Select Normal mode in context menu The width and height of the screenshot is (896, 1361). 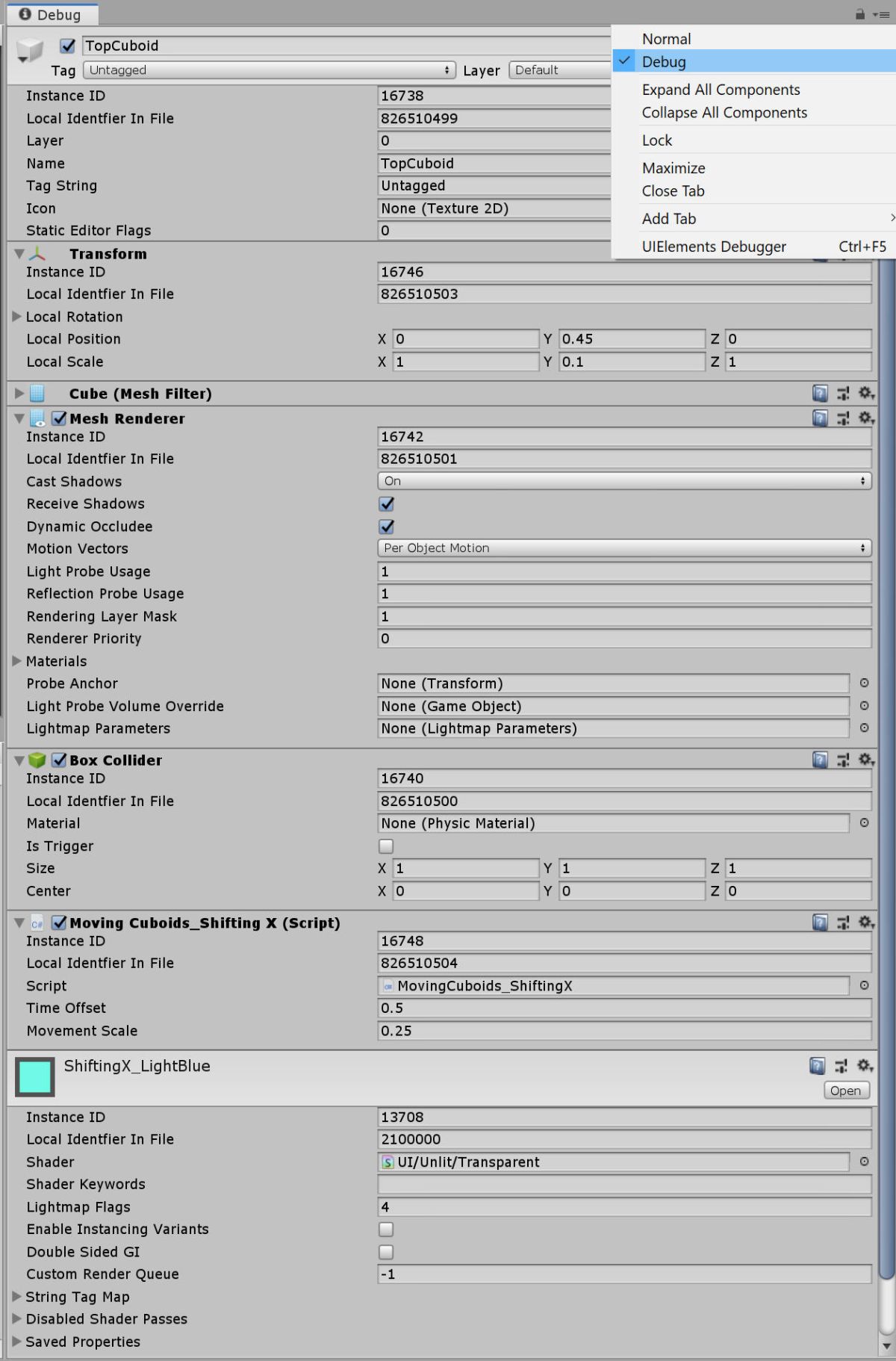click(754, 39)
